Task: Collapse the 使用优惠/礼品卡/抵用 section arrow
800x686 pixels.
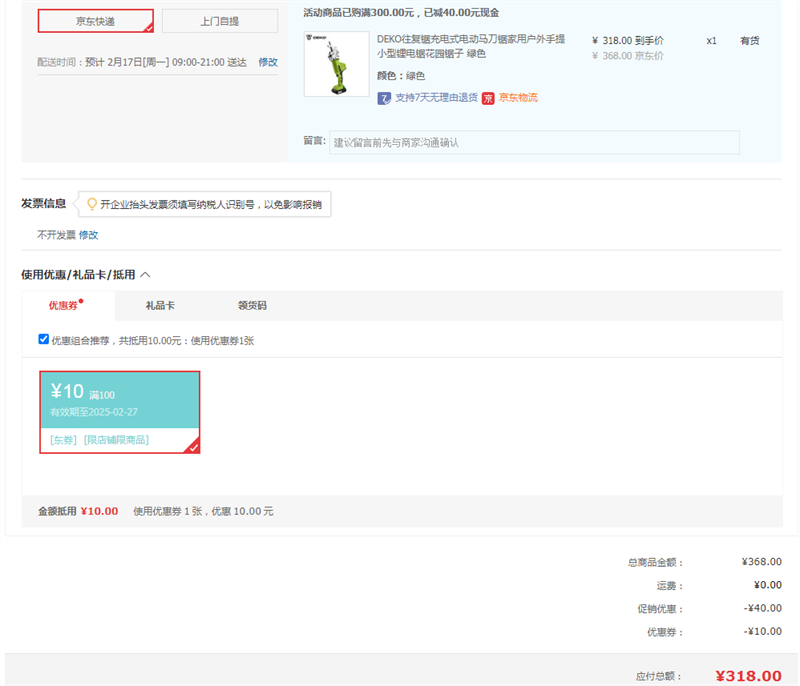Action: [145, 274]
